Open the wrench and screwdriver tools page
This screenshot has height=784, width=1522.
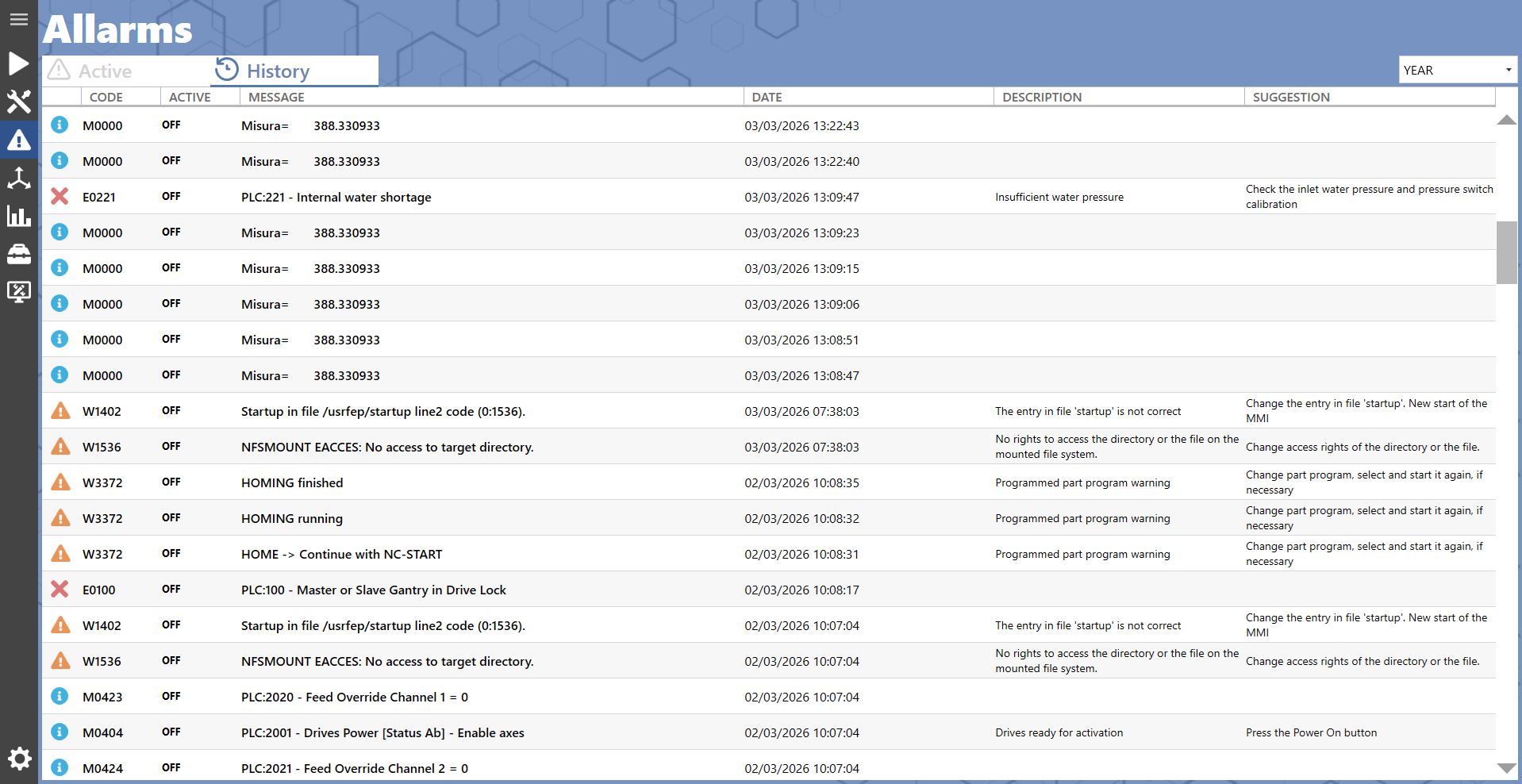click(19, 102)
